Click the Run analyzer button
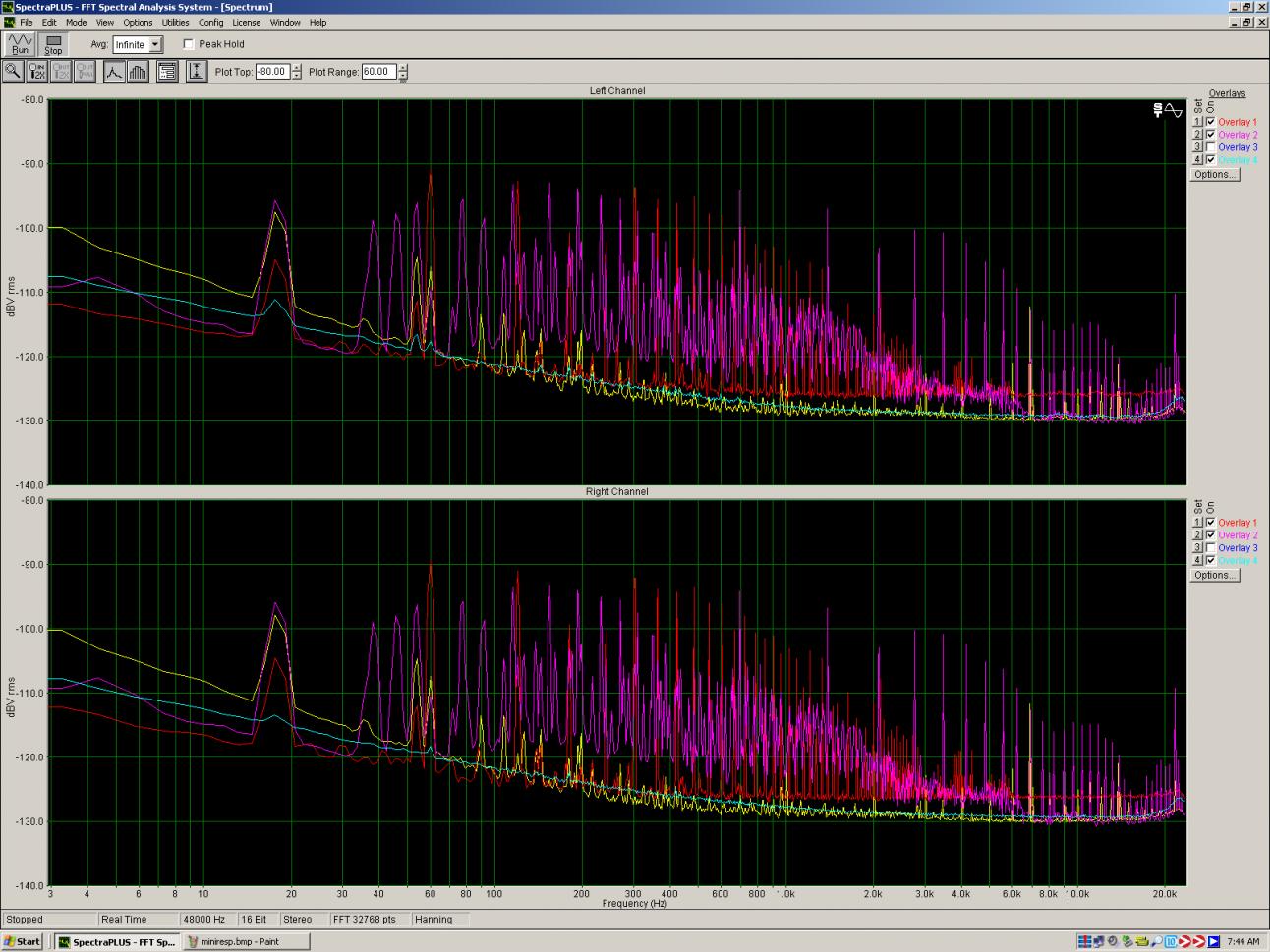The height and width of the screenshot is (952, 1270). (20, 44)
